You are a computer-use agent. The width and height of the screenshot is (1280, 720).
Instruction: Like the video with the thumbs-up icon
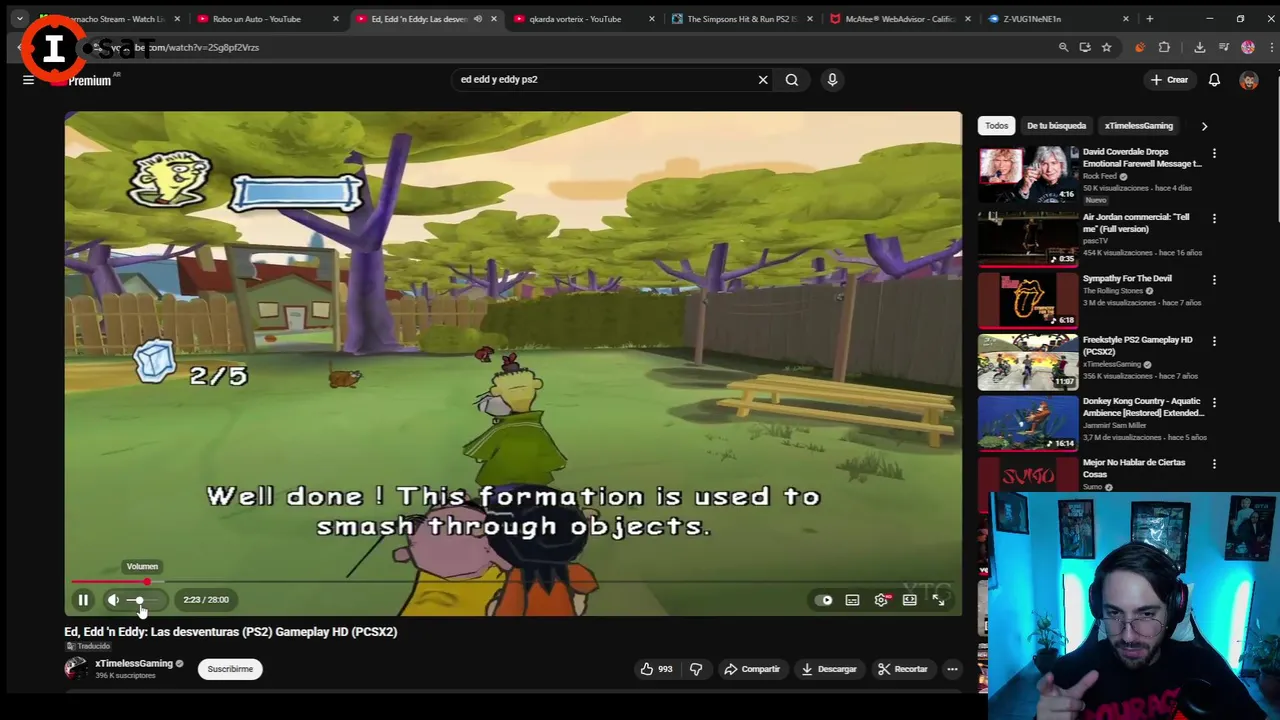point(656,669)
